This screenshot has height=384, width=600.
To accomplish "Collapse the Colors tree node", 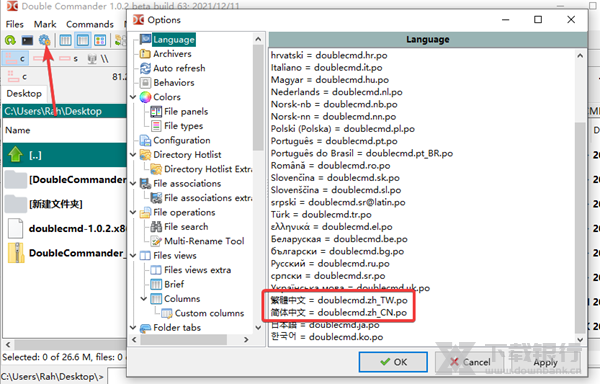I will (133, 97).
